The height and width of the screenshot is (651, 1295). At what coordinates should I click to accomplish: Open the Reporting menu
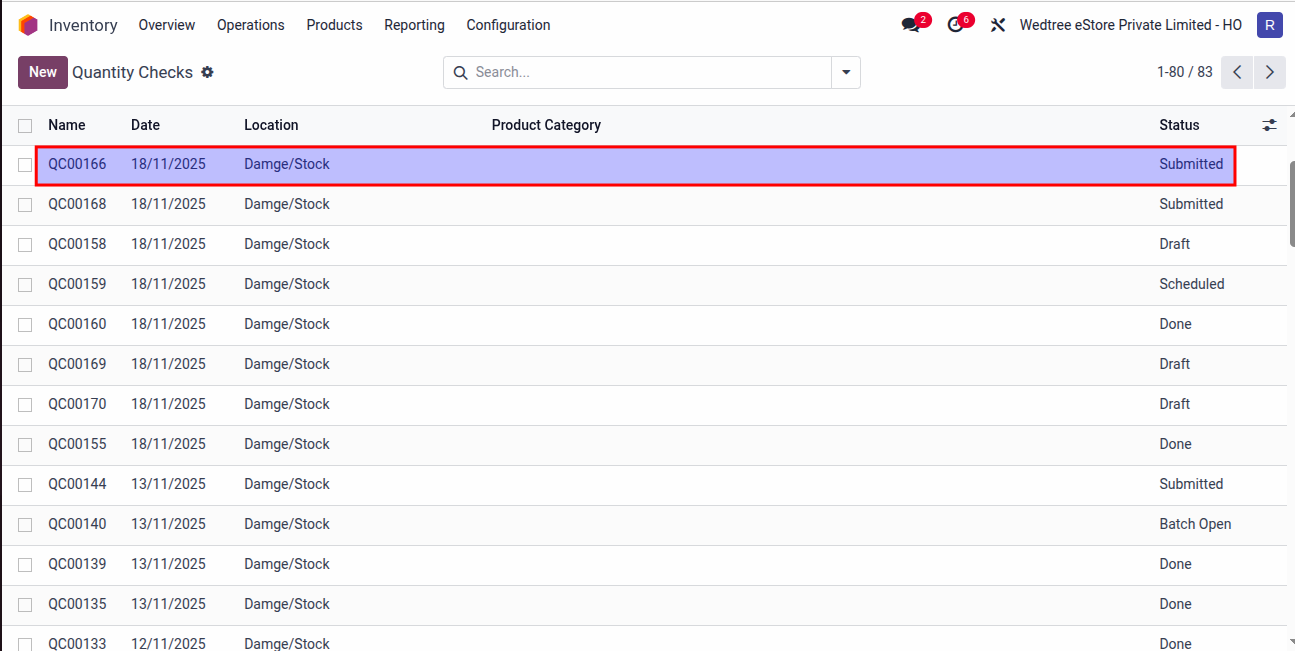(414, 25)
